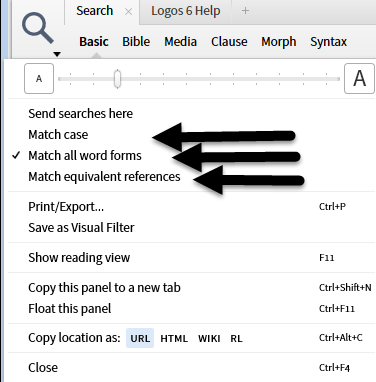Enable Match equivalent references
This screenshot has width=376, height=382.
pos(104,177)
